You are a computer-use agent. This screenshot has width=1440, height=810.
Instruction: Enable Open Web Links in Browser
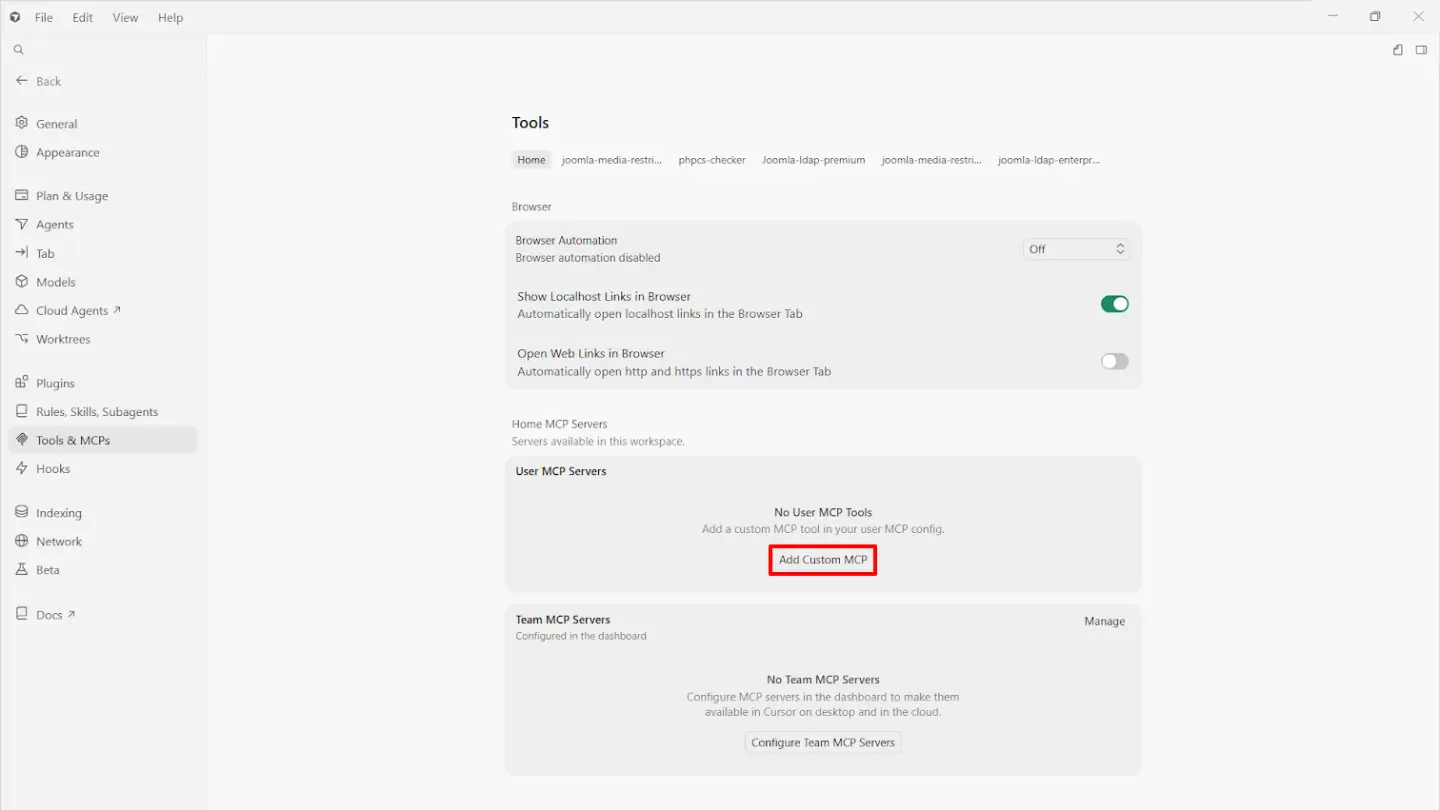coord(1114,361)
